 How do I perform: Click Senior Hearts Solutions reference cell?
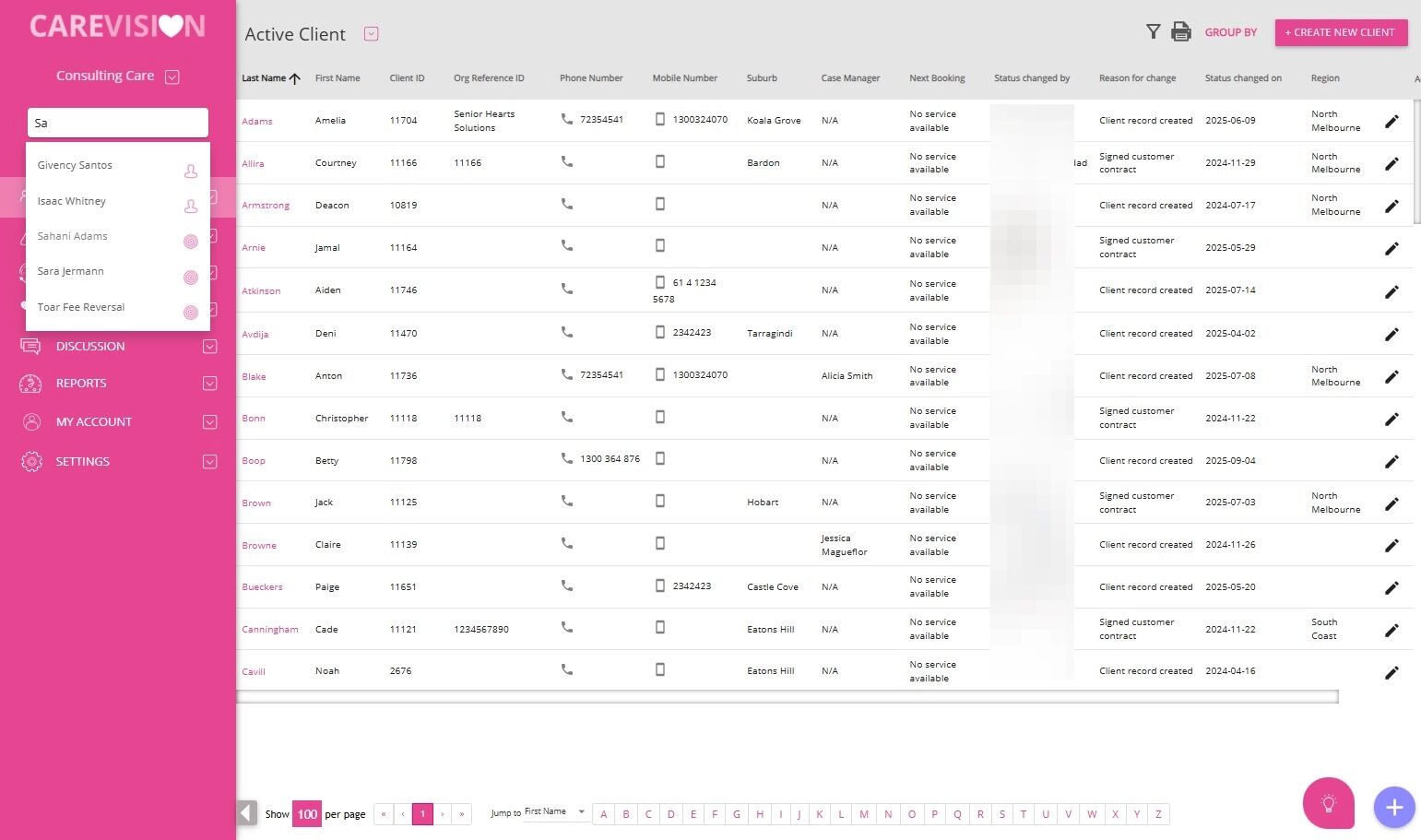[x=484, y=121]
